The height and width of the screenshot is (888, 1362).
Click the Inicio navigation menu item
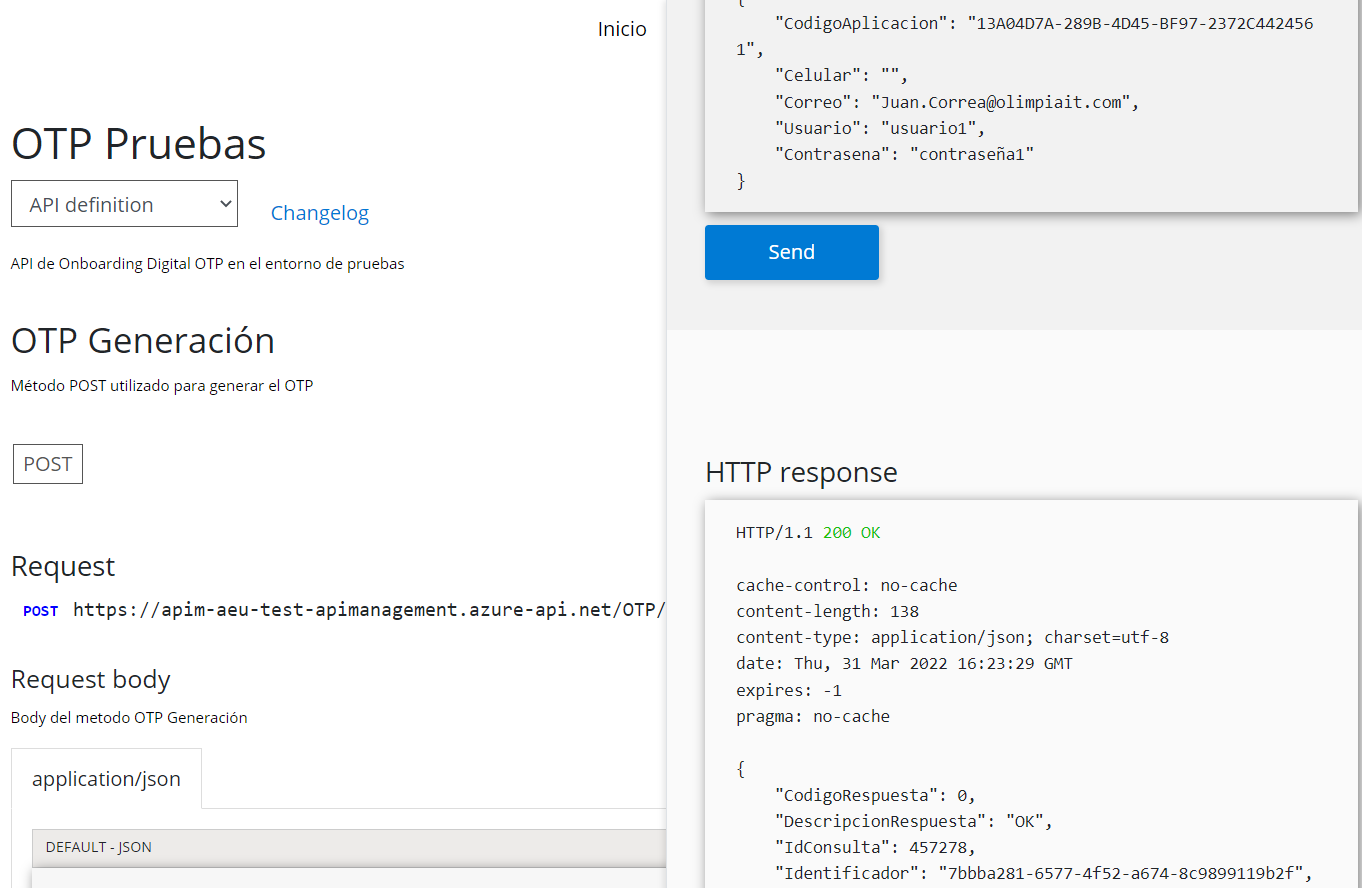622,29
